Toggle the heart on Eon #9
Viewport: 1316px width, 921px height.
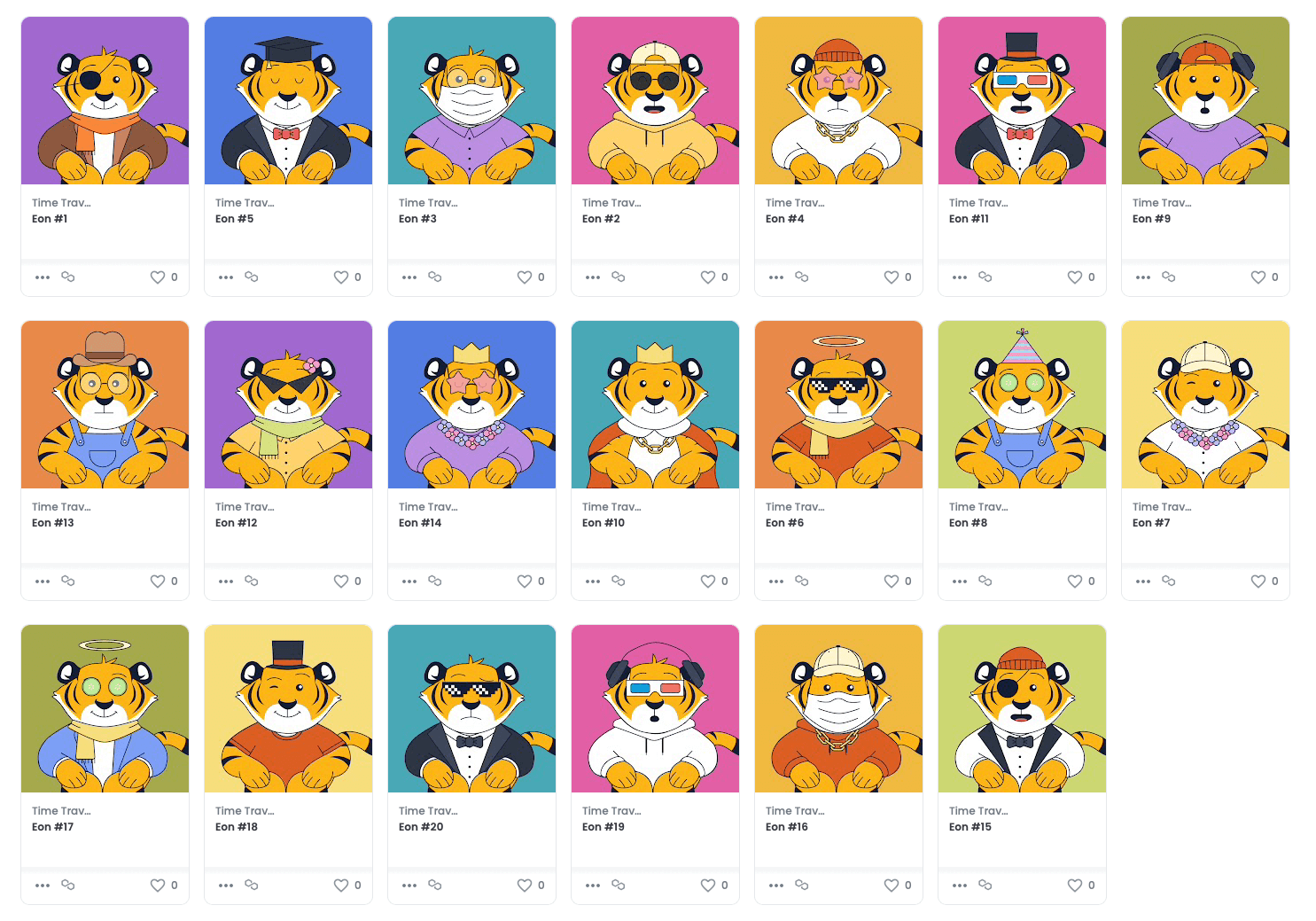click(x=1258, y=277)
